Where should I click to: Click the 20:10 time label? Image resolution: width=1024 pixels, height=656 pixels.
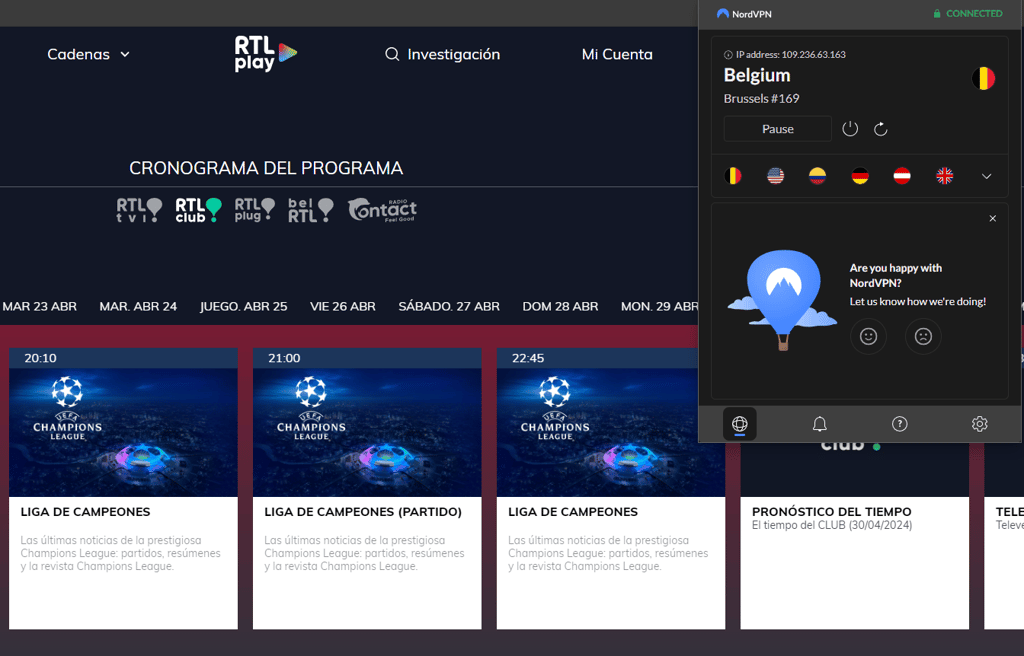point(40,358)
